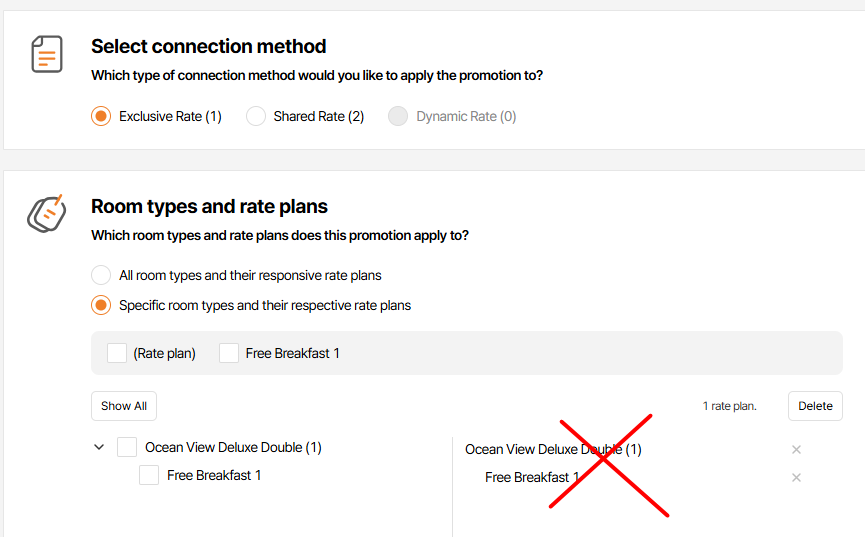Tick the (Rate plan) filter checkbox
The image size is (865, 537).
[x=117, y=353]
